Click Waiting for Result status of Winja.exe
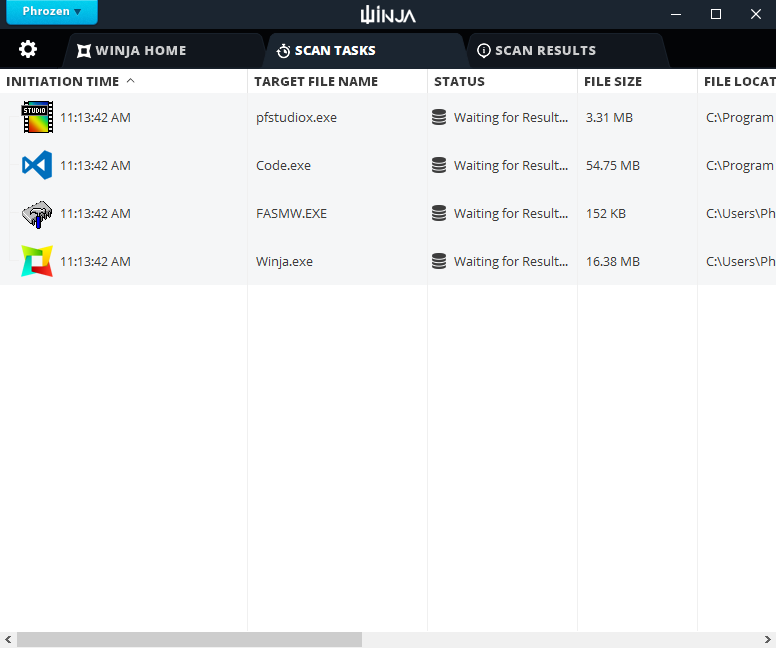Image resolution: width=776 pixels, height=648 pixels. [x=511, y=262]
